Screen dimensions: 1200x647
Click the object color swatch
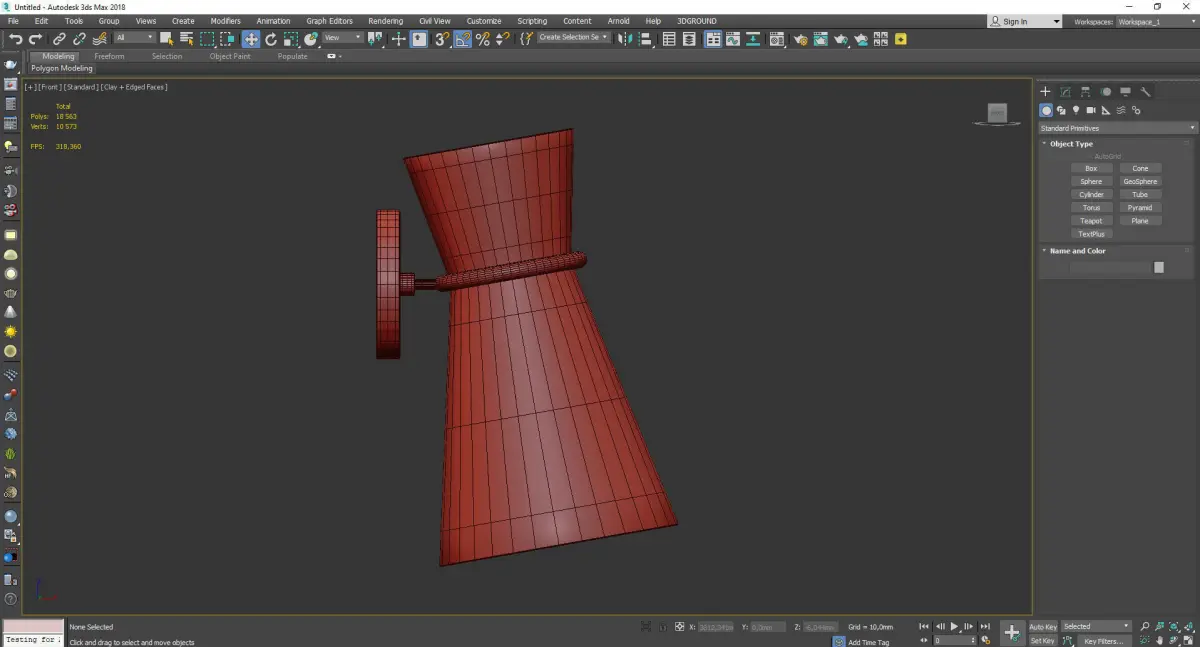[x=1159, y=267]
